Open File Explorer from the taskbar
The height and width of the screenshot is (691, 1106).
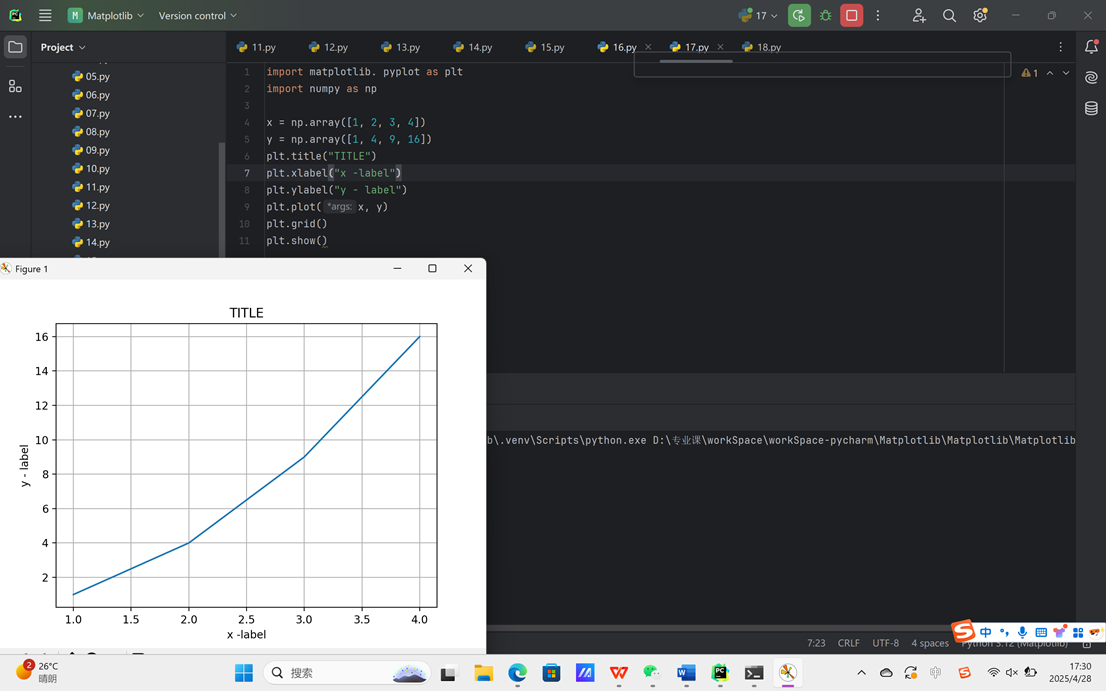click(483, 673)
